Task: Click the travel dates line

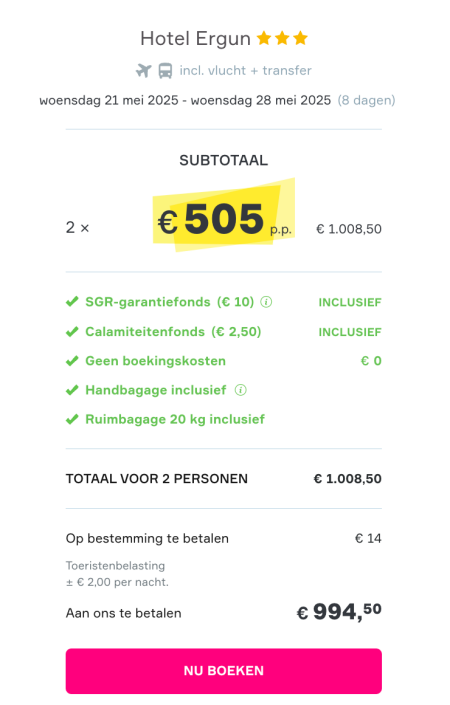Action: pos(185,100)
